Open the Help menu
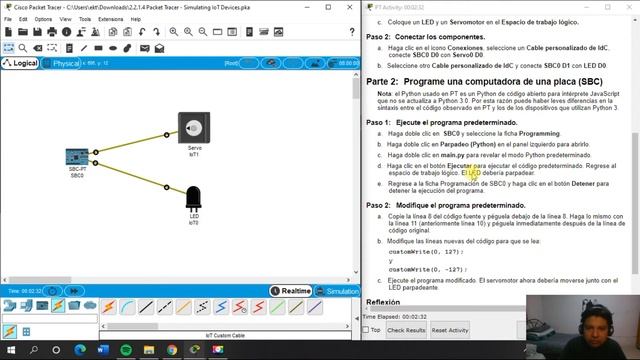The width and height of the screenshot is (640, 360). (x=136, y=19)
